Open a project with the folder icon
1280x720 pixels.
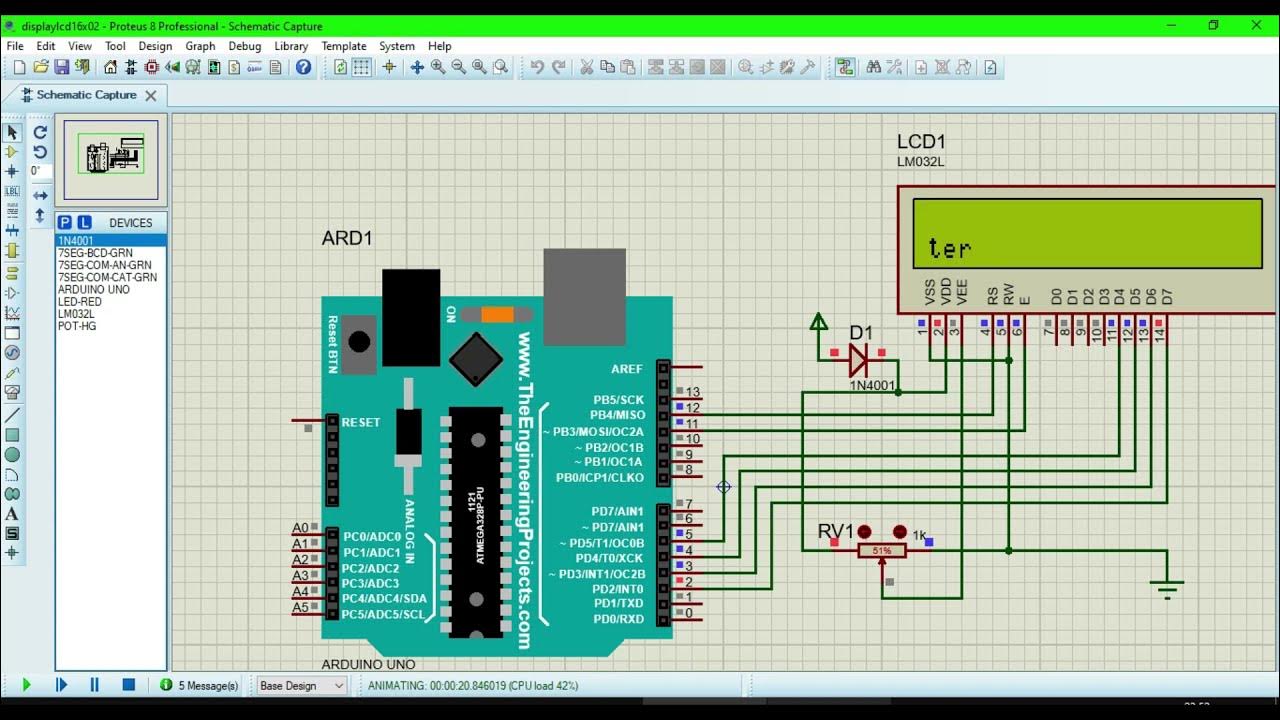tap(41, 67)
